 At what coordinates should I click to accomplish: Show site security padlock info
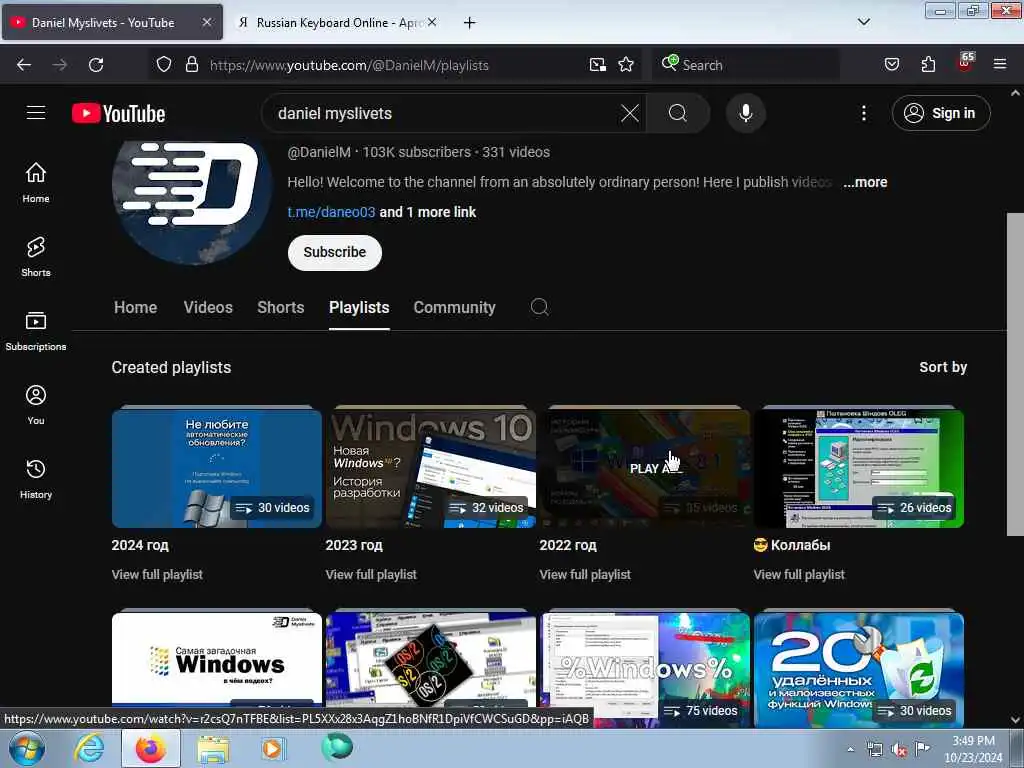click(x=191, y=65)
